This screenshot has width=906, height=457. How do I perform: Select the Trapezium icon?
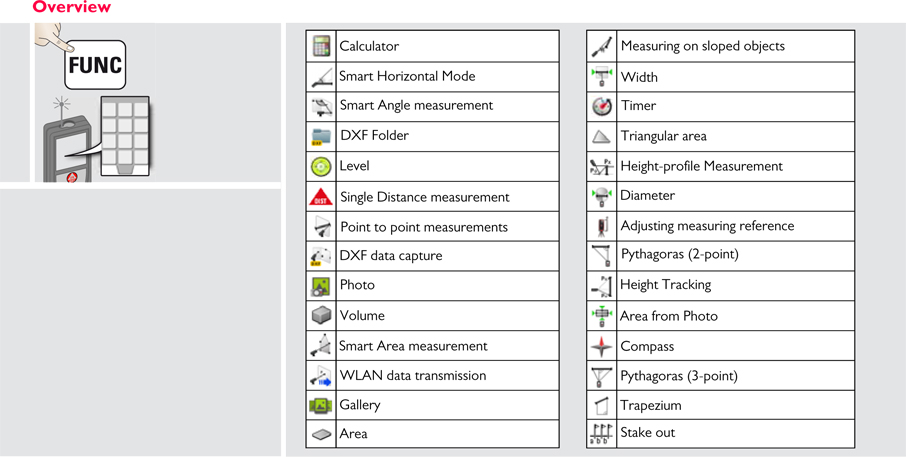(601, 406)
